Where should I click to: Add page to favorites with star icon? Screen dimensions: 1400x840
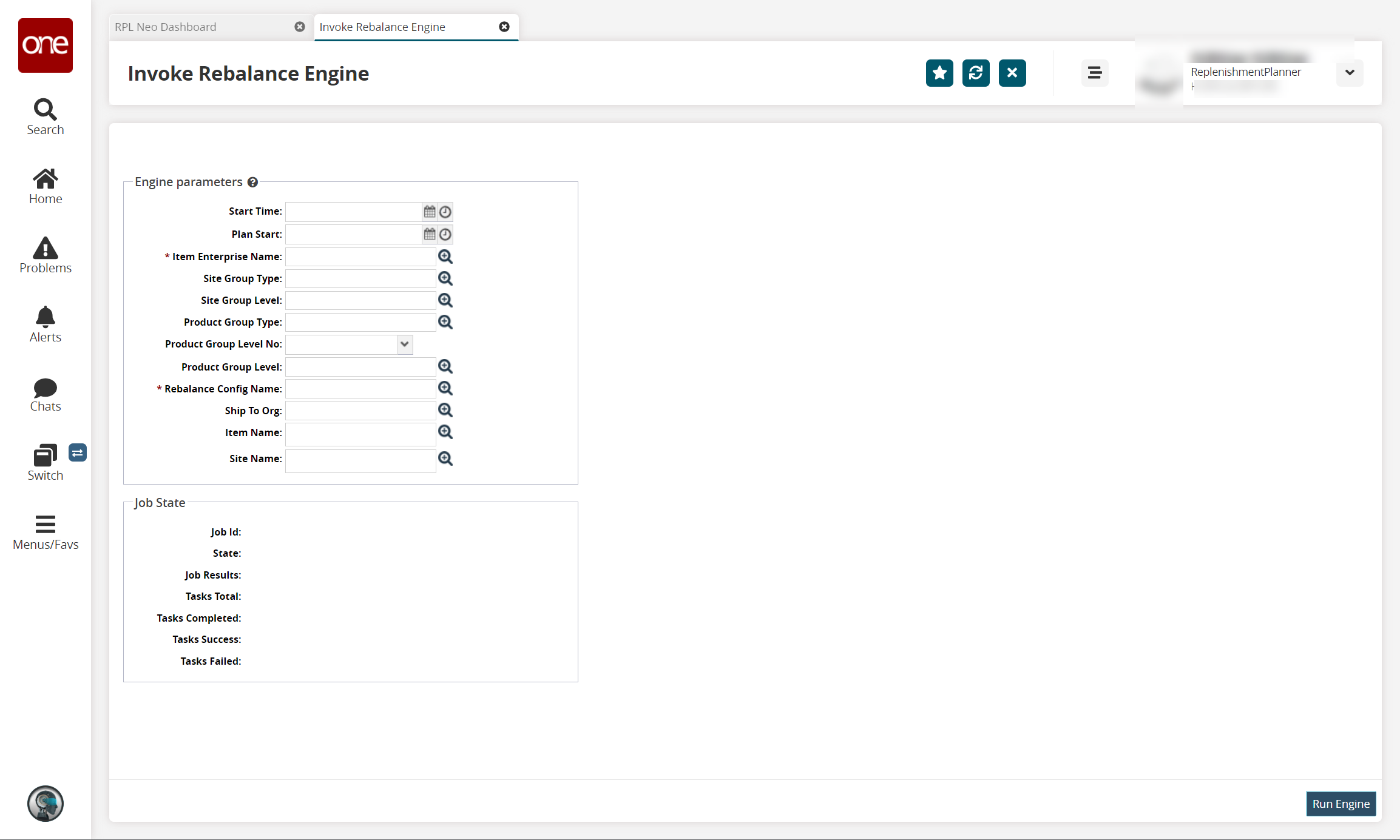(939, 73)
